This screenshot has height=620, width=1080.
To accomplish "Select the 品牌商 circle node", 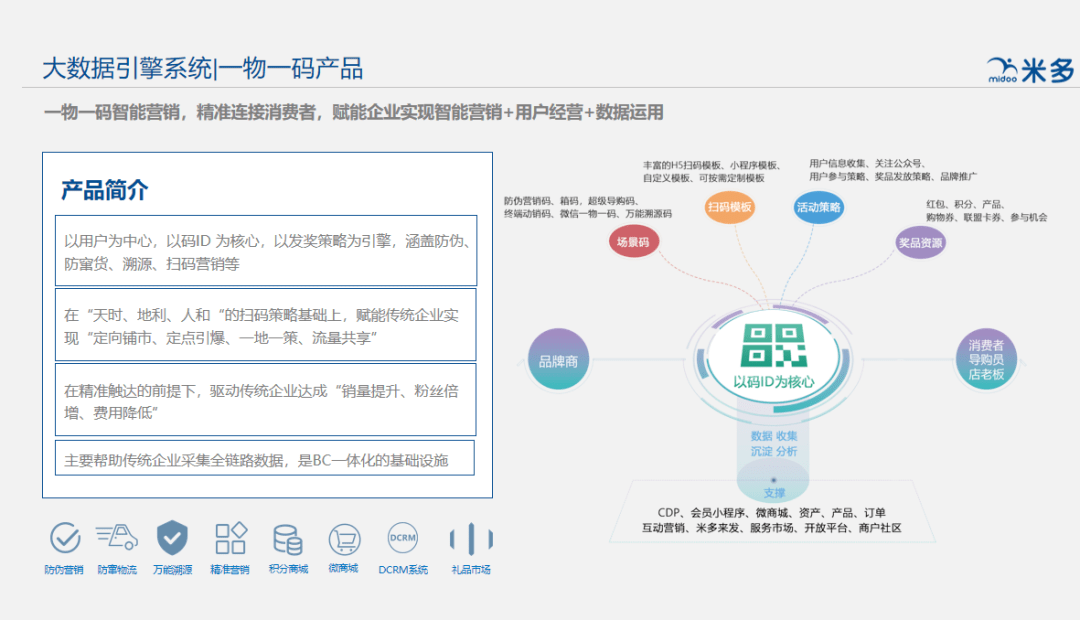I will tap(558, 358).
